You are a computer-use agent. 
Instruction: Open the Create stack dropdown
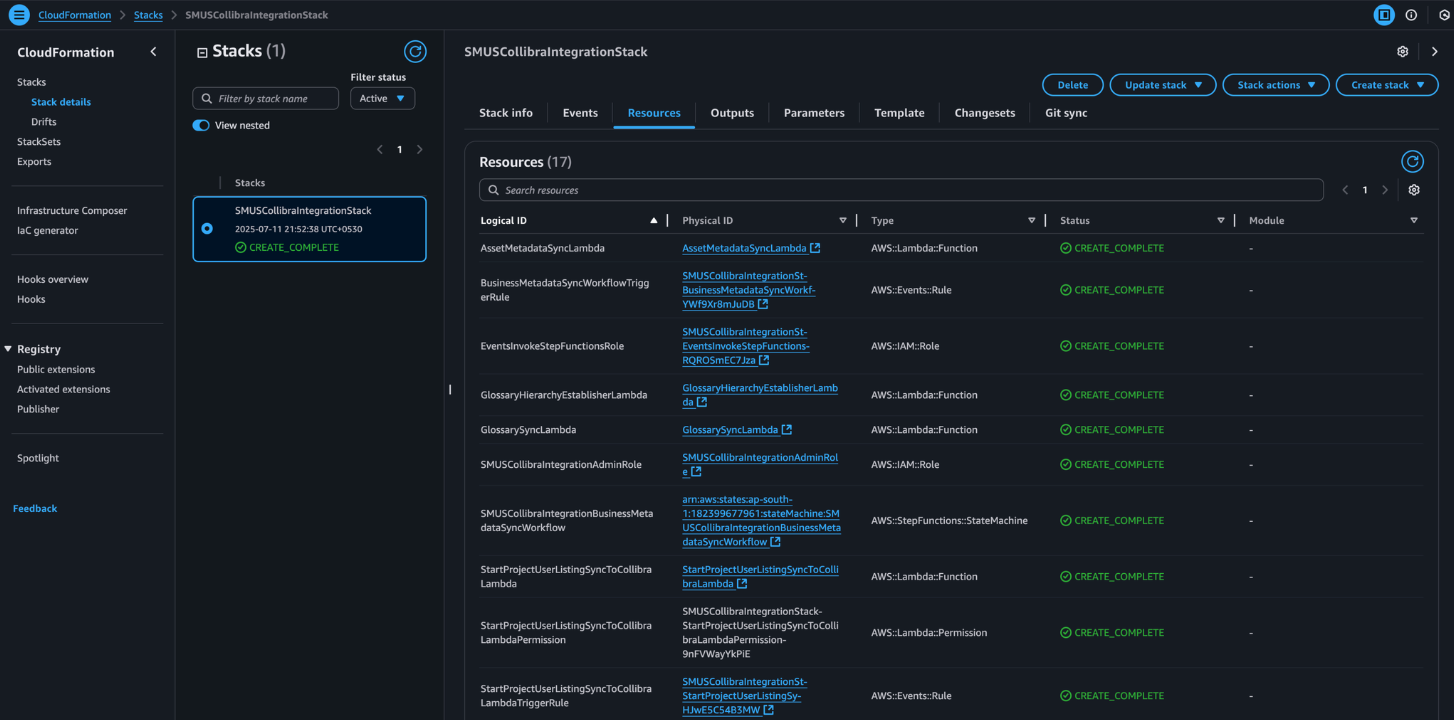[1386, 85]
